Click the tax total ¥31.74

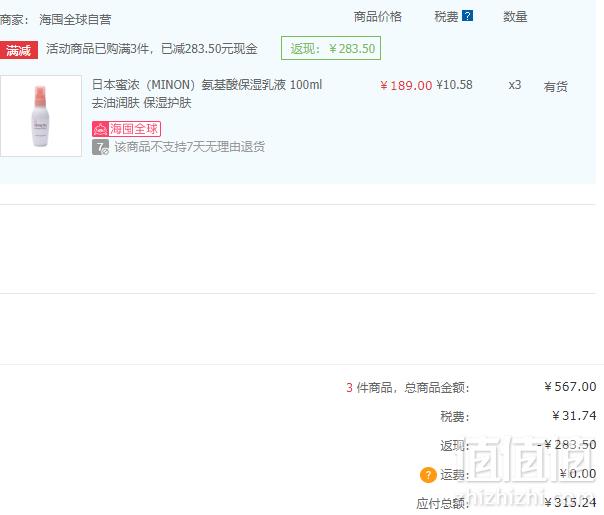574,416
